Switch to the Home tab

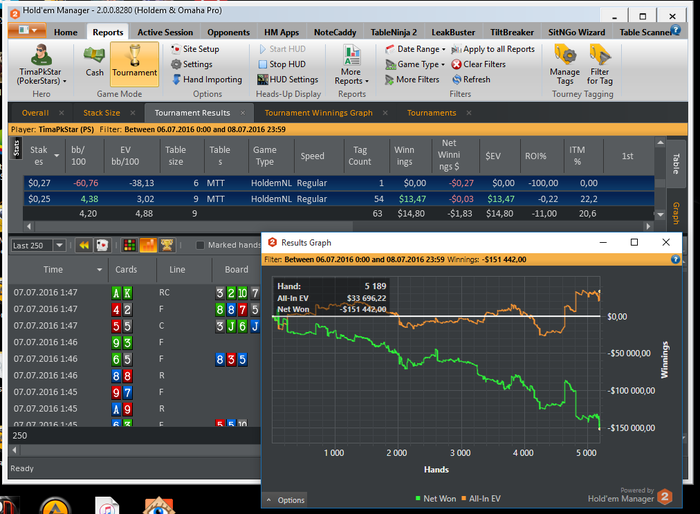click(x=66, y=32)
